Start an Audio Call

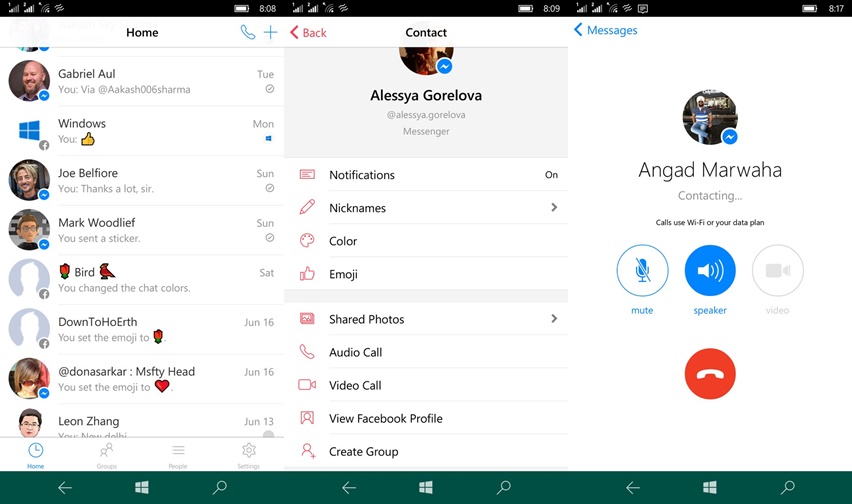[426, 352]
